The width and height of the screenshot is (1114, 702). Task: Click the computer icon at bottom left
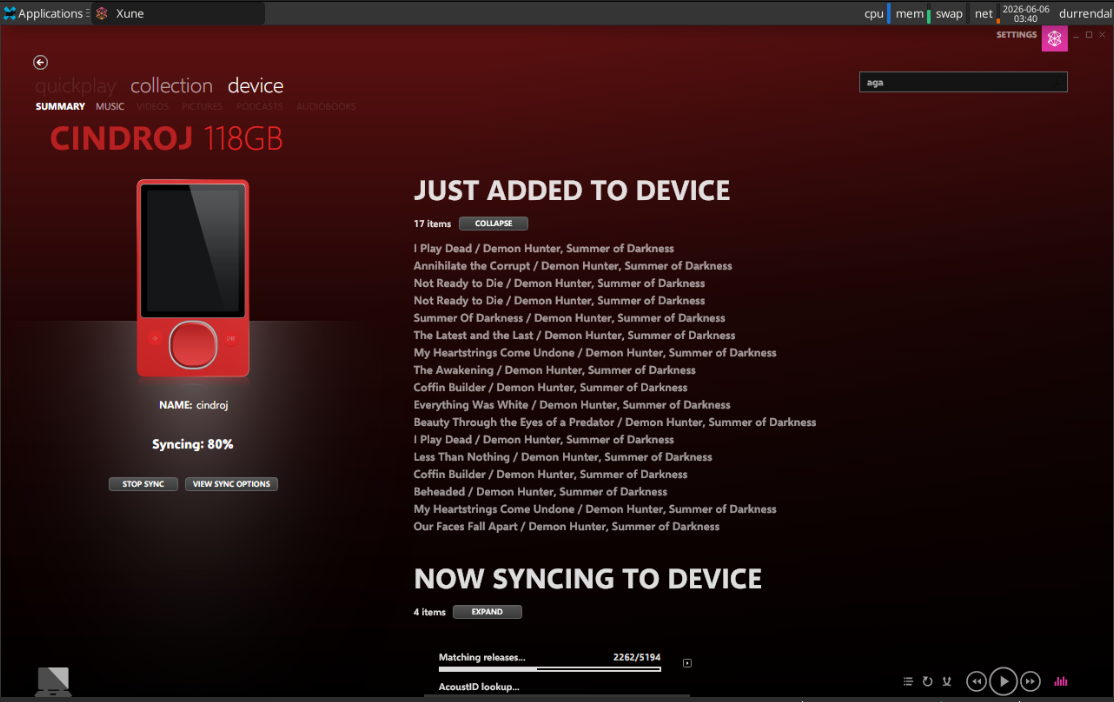pos(53,681)
